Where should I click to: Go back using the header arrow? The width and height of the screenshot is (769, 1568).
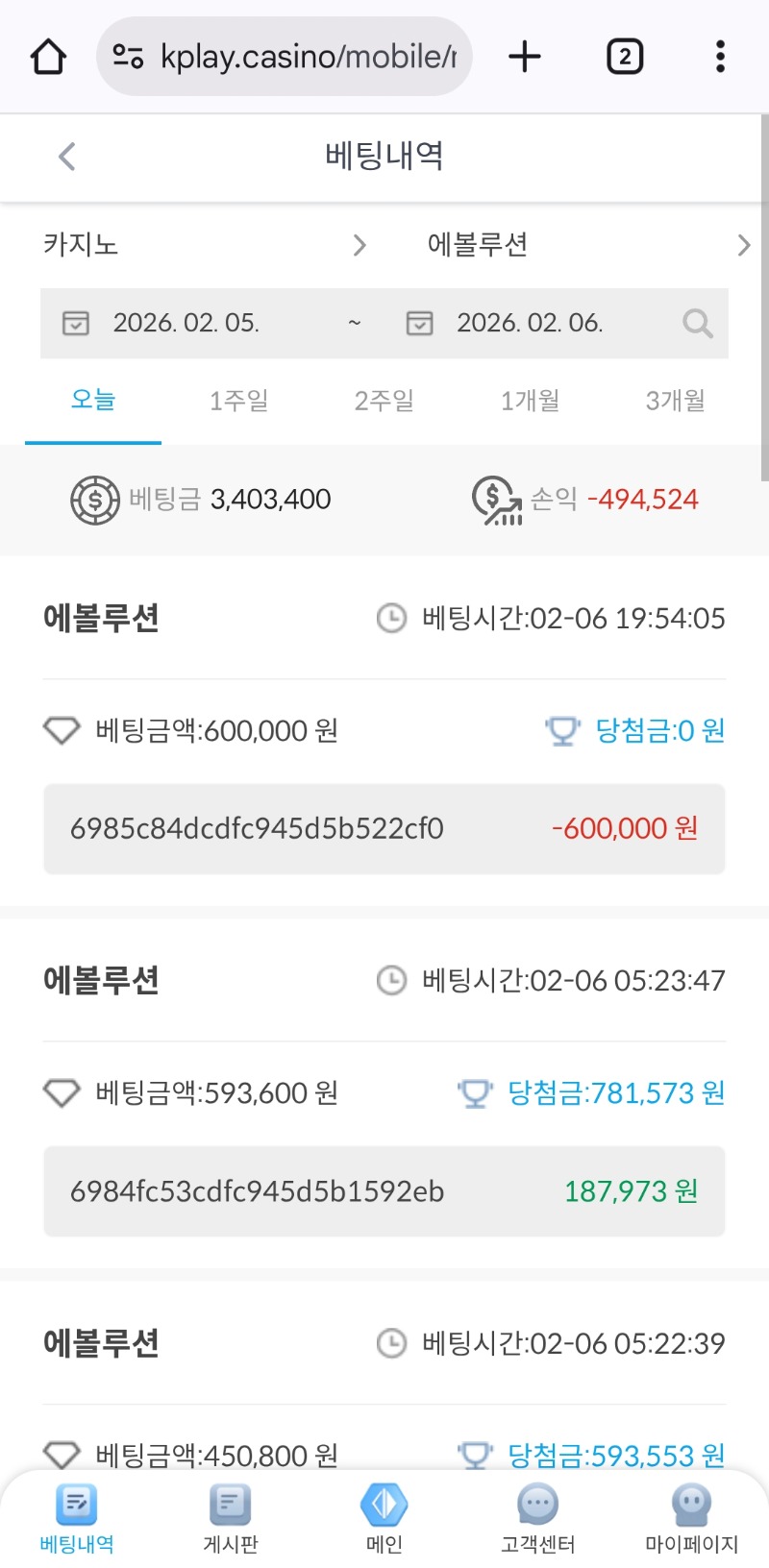coord(66,156)
